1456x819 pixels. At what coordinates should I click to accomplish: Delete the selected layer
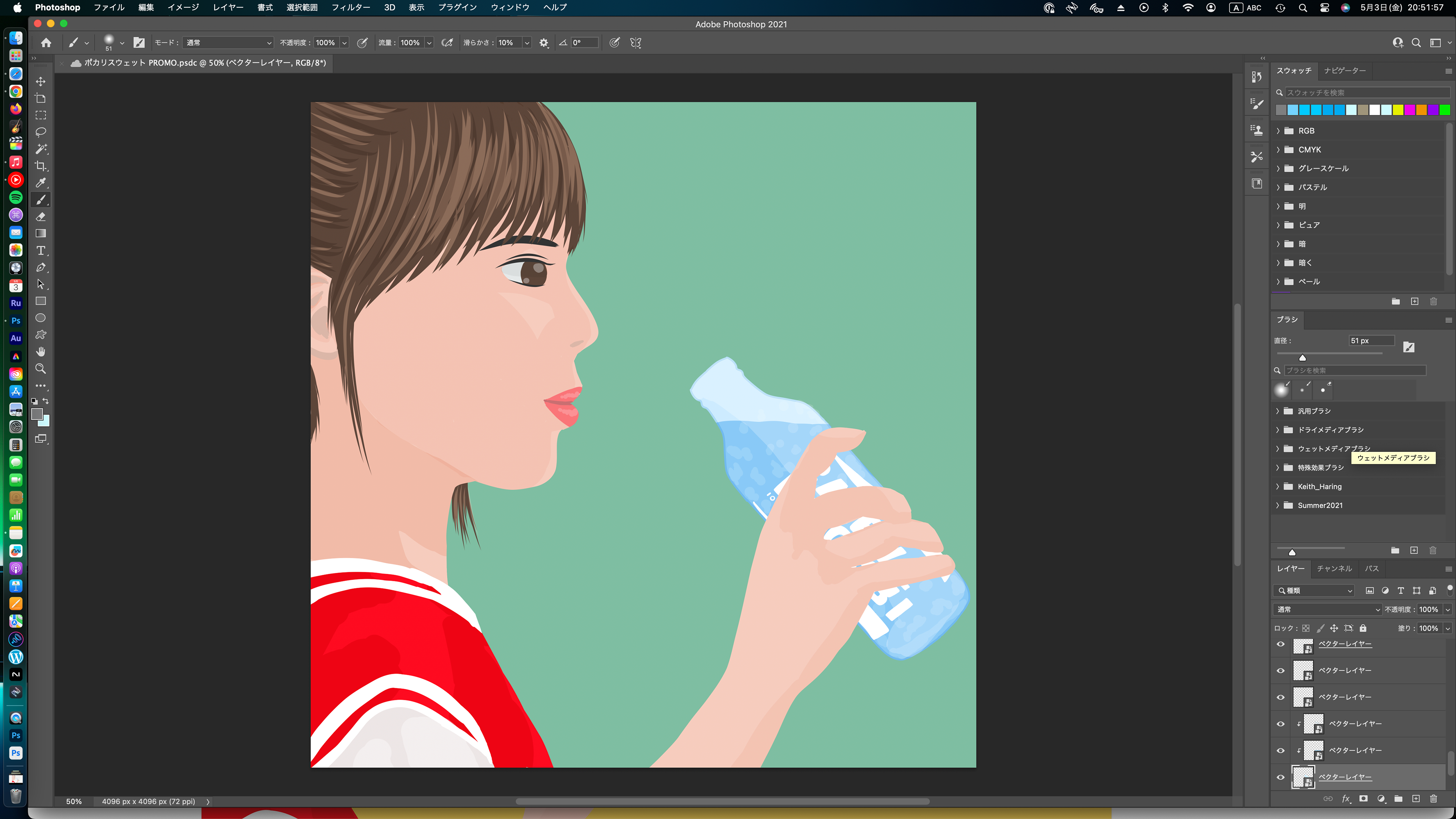[1433, 799]
